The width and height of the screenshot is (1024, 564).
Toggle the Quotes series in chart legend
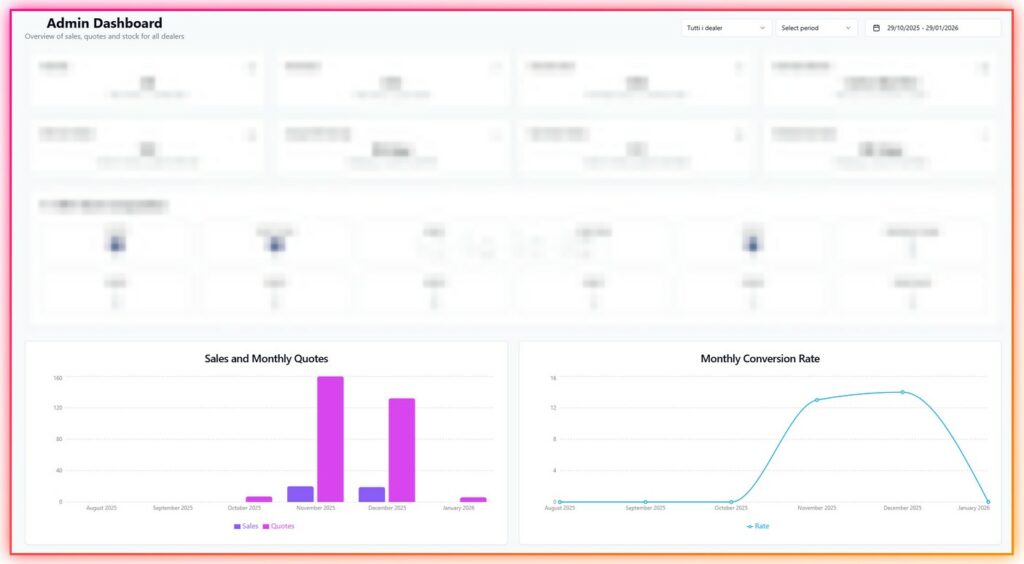pyautogui.click(x=282, y=526)
